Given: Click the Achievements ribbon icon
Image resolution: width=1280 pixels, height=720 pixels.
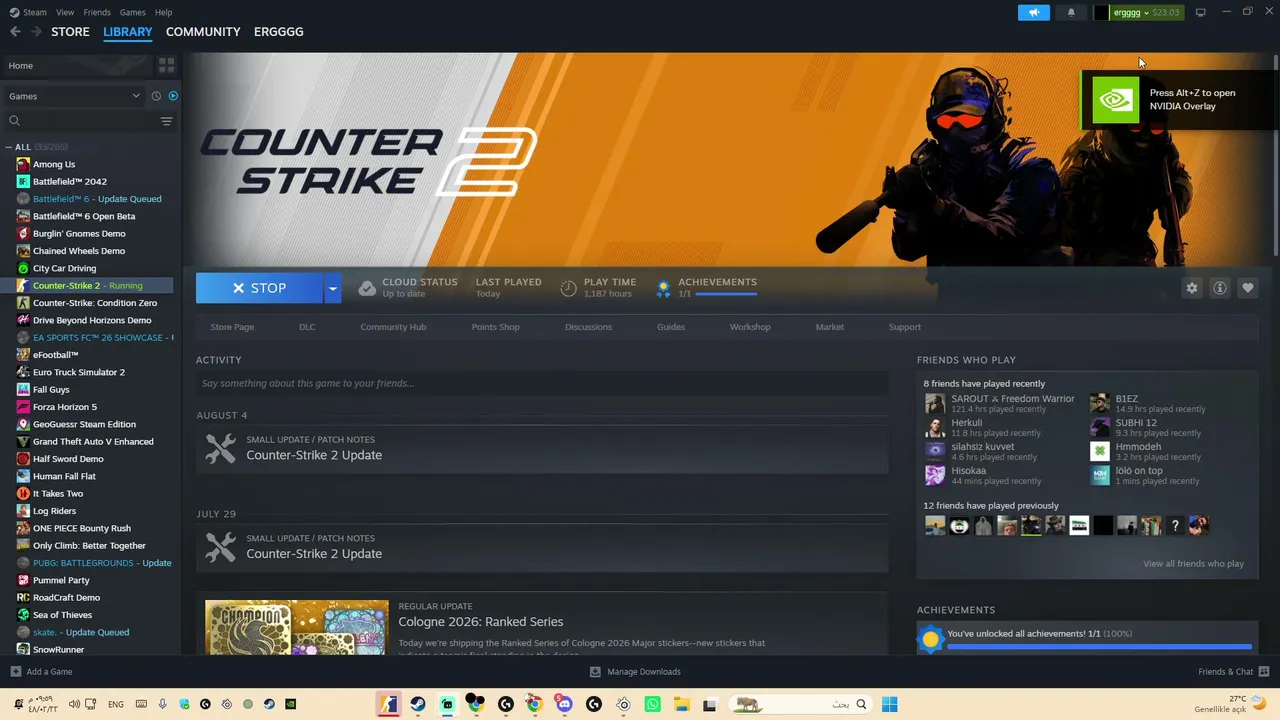Looking at the screenshot, I should coord(663,288).
